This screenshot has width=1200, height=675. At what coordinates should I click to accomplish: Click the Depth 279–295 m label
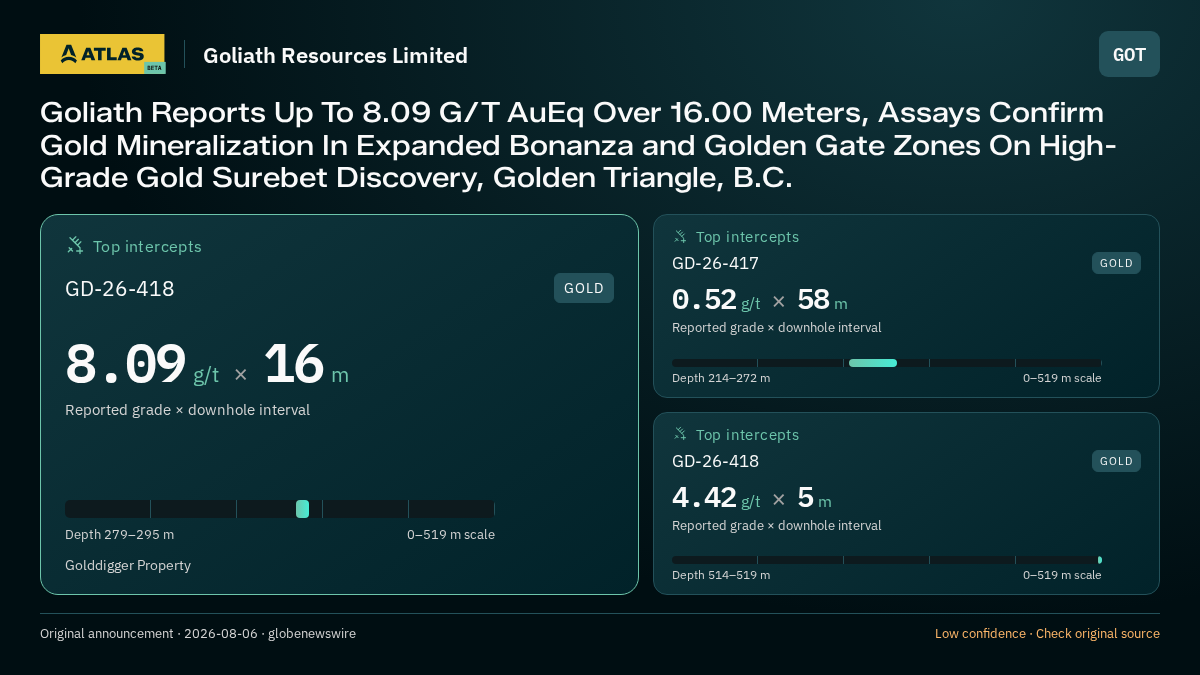[x=119, y=535]
